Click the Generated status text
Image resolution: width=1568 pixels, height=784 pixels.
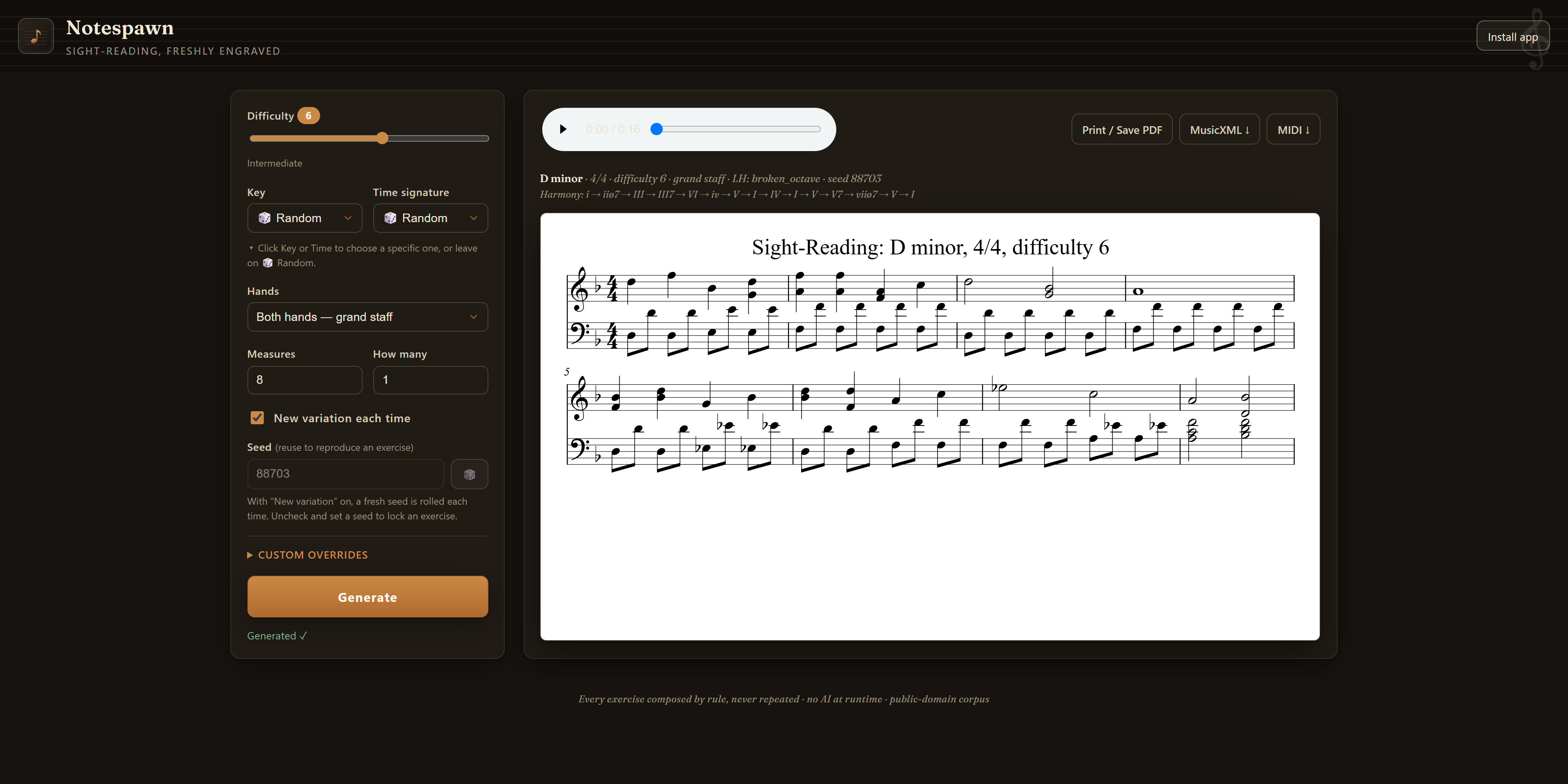pos(277,635)
